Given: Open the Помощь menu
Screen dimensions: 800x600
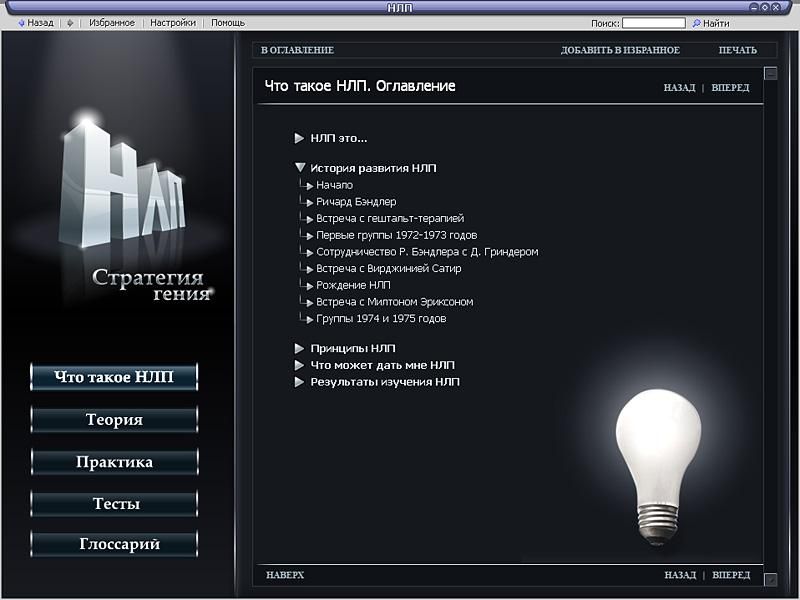Looking at the screenshot, I should pyautogui.click(x=227, y=23).
